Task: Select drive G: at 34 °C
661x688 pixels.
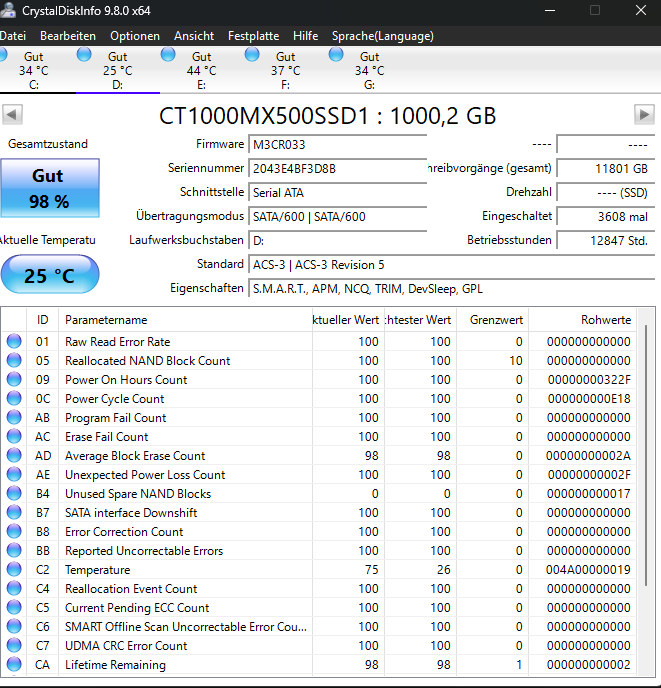Action: [369, 70]
